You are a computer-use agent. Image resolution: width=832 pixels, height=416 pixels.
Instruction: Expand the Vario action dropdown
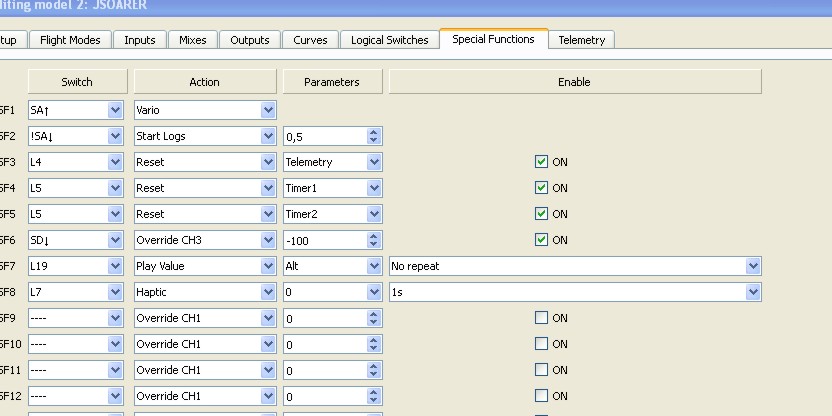[x=268, y=110]
